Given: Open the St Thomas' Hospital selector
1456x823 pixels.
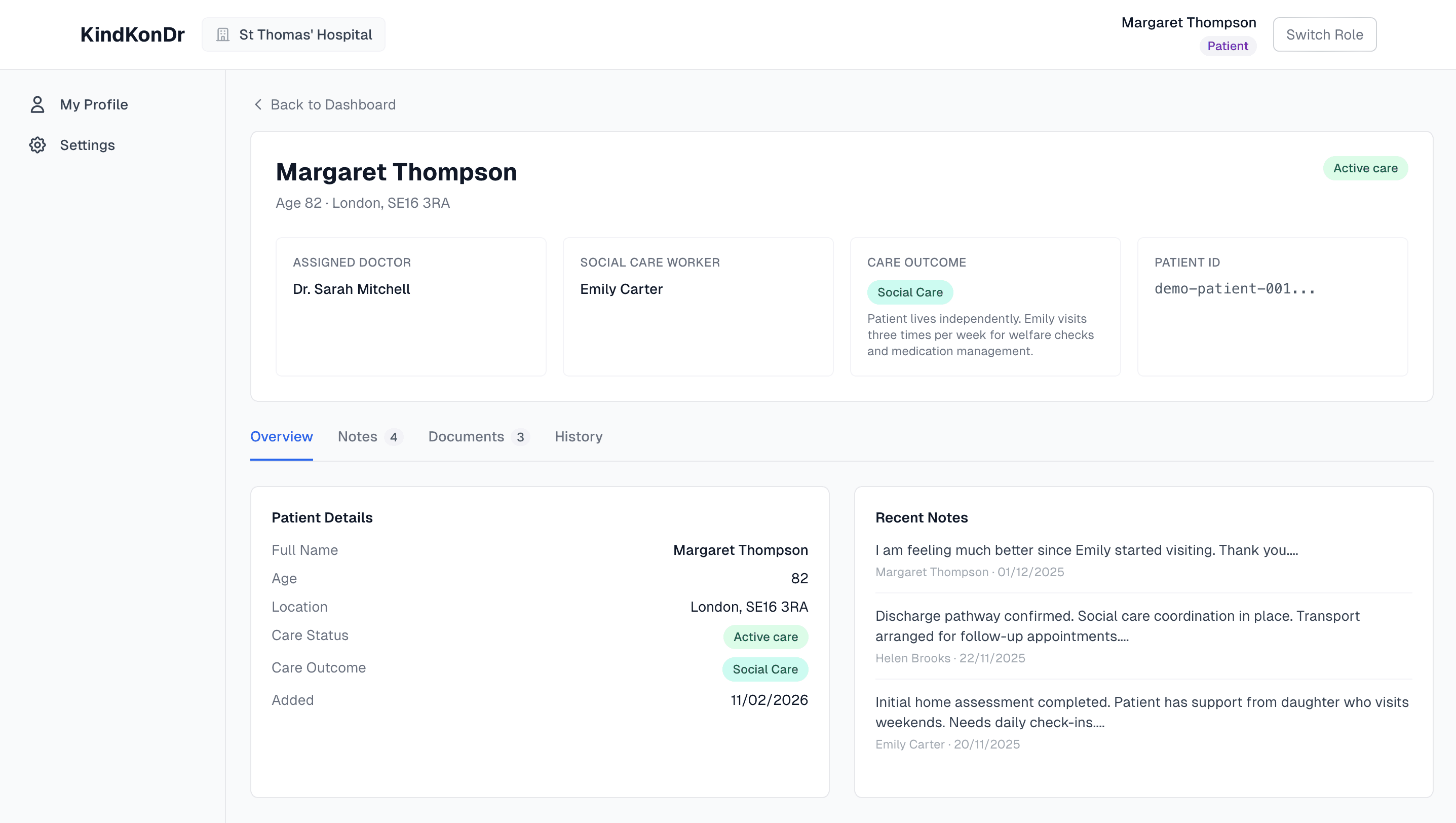Looking at the screenshot, I should click(x=293, y=35).
